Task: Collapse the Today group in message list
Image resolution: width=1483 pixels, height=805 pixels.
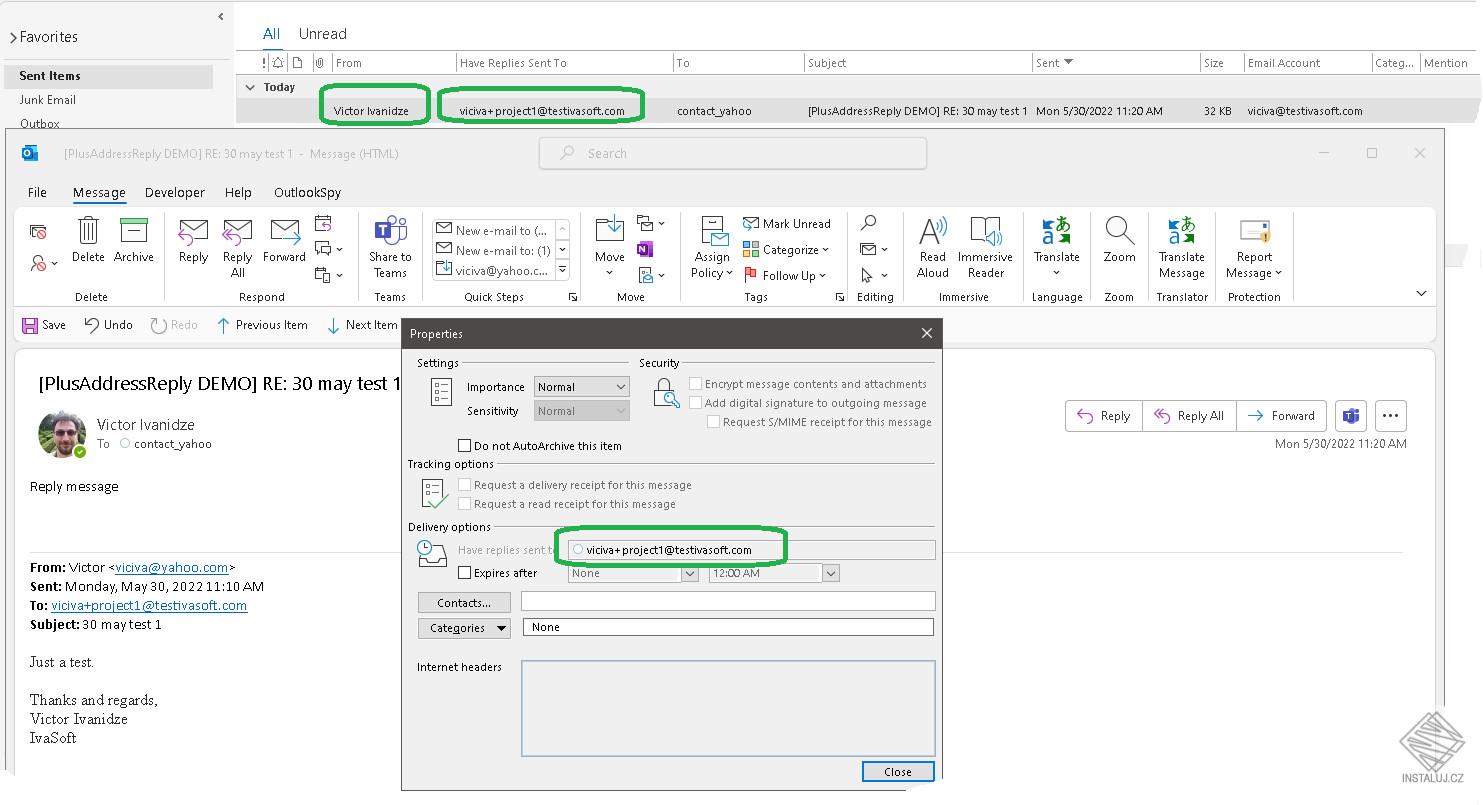Action: tap(250, 88)
